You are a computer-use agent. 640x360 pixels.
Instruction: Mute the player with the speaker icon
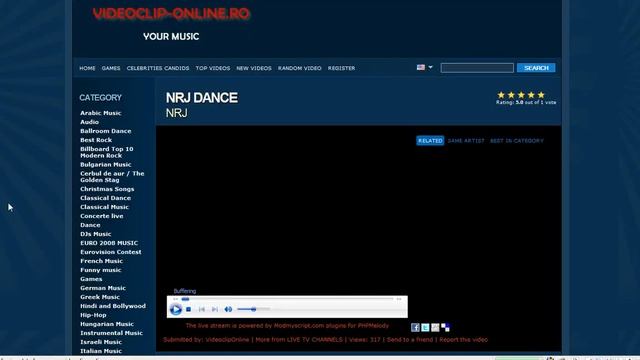pos(228,310)
